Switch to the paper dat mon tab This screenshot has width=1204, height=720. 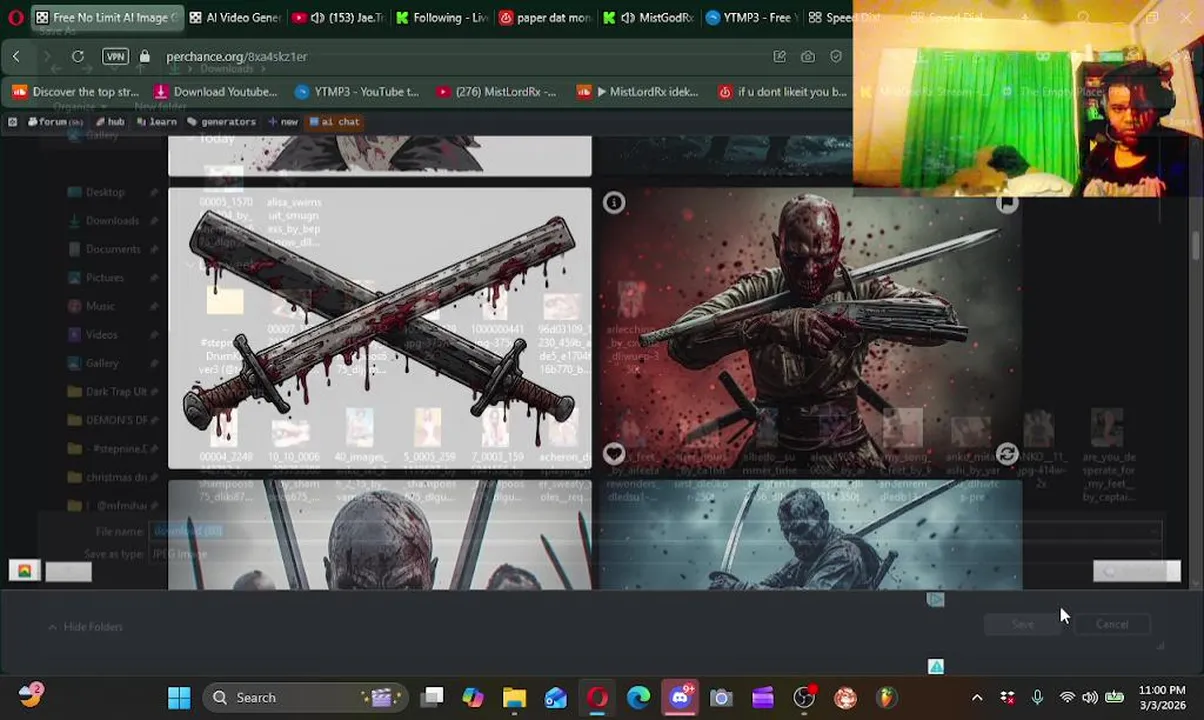545,18
